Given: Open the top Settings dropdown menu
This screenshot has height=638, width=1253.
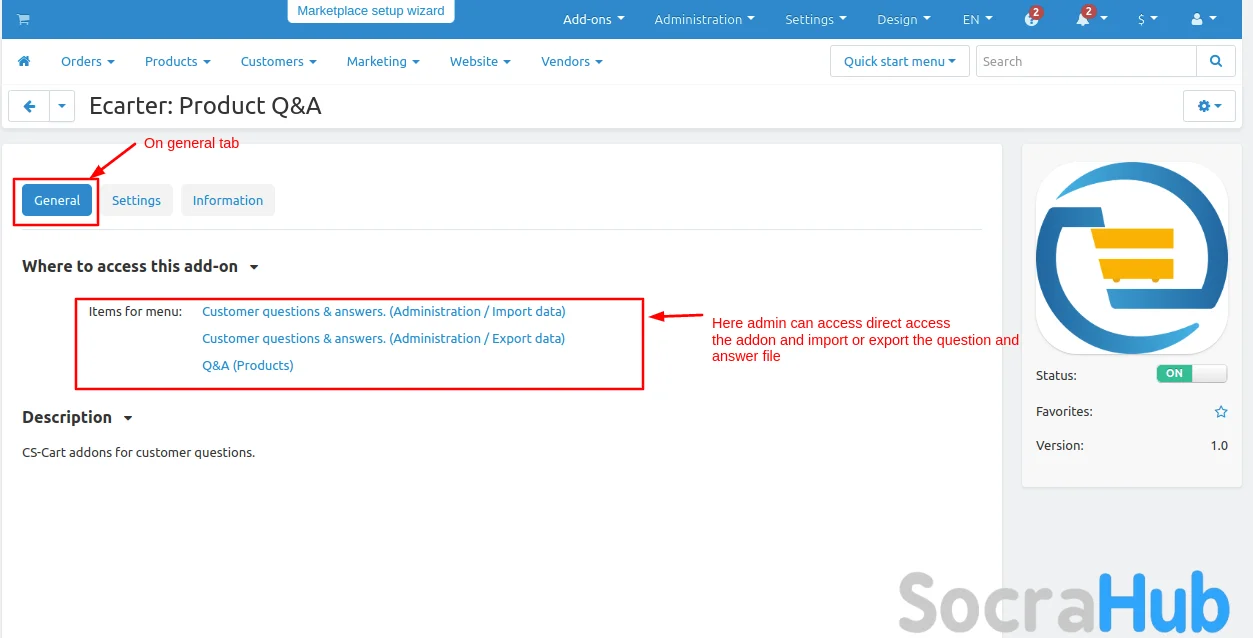Looking at the screenshot, I should [x=815, y=19].
